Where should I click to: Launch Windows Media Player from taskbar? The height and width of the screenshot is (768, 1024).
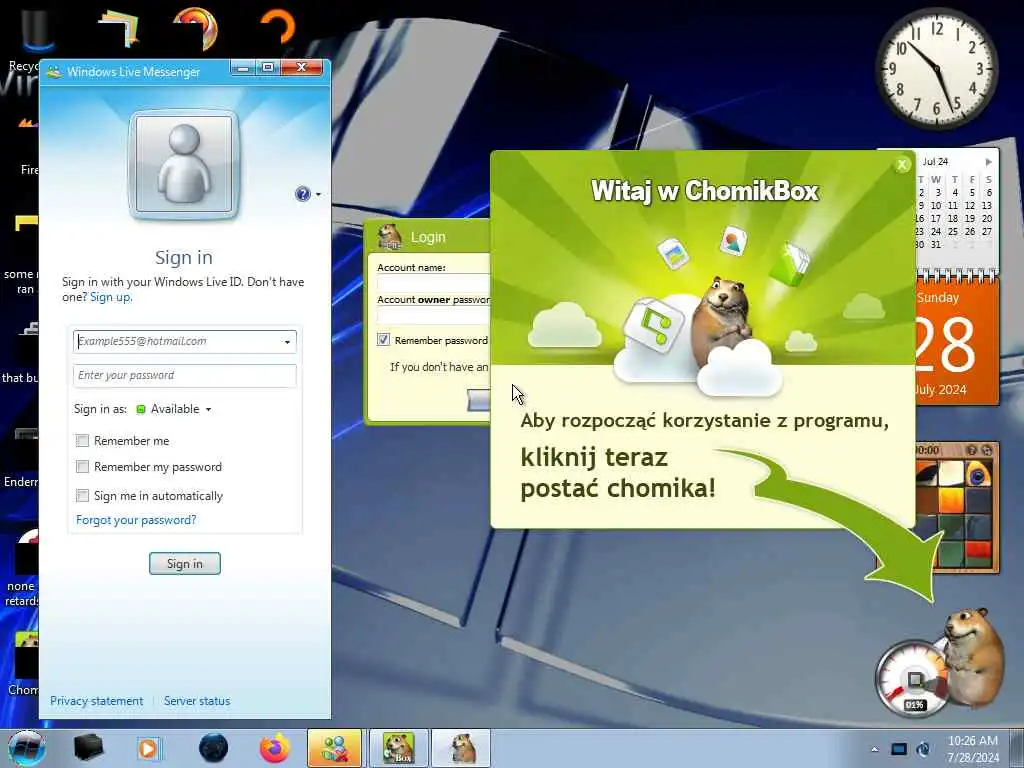point(148,748)
